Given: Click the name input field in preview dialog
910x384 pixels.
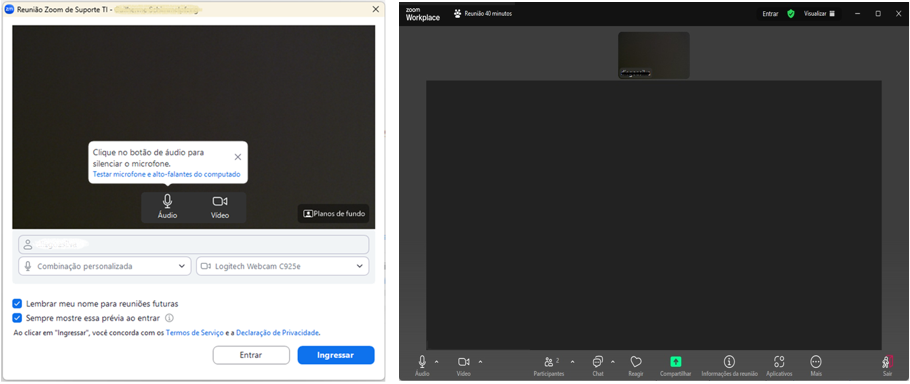Looking at the screenshot, I should pos(193,244).
